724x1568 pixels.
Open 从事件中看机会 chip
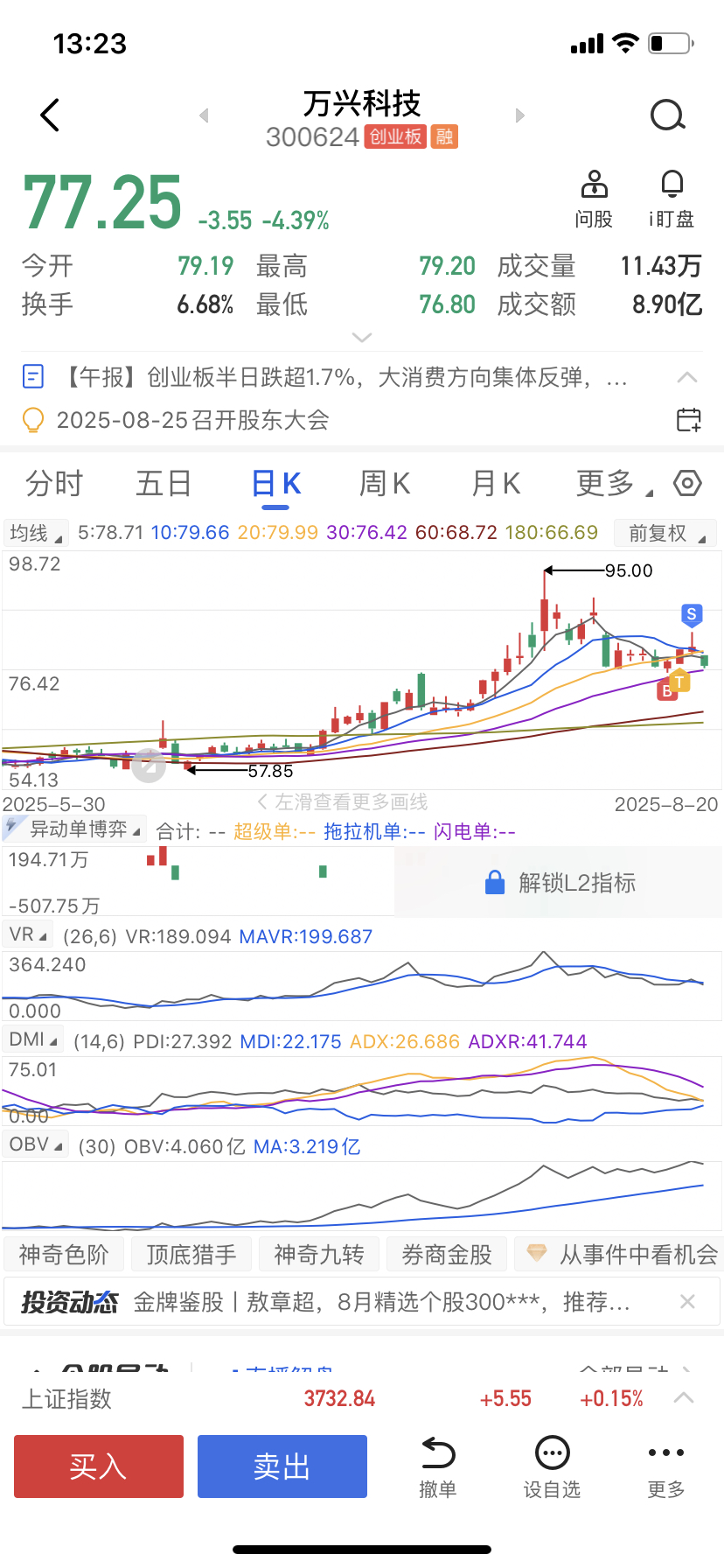point(619,1254)
